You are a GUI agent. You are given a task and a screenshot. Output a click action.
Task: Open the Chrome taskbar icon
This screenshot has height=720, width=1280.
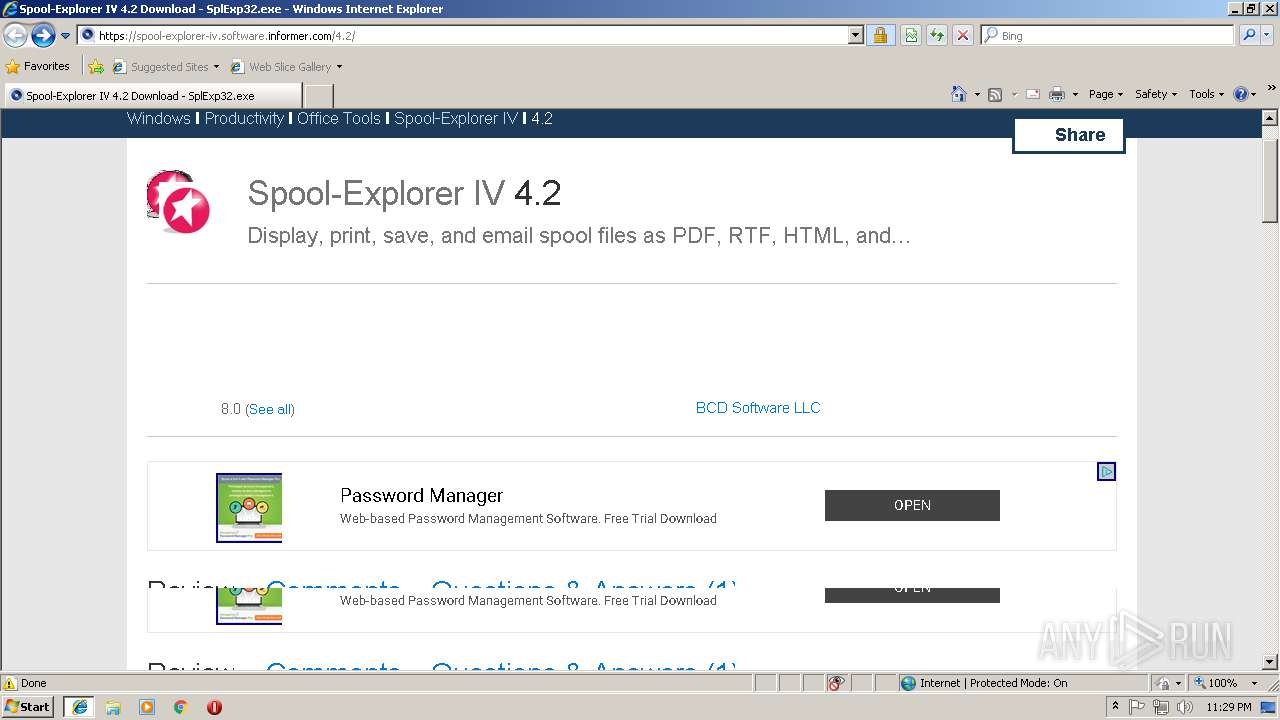(x=181, y=707)
